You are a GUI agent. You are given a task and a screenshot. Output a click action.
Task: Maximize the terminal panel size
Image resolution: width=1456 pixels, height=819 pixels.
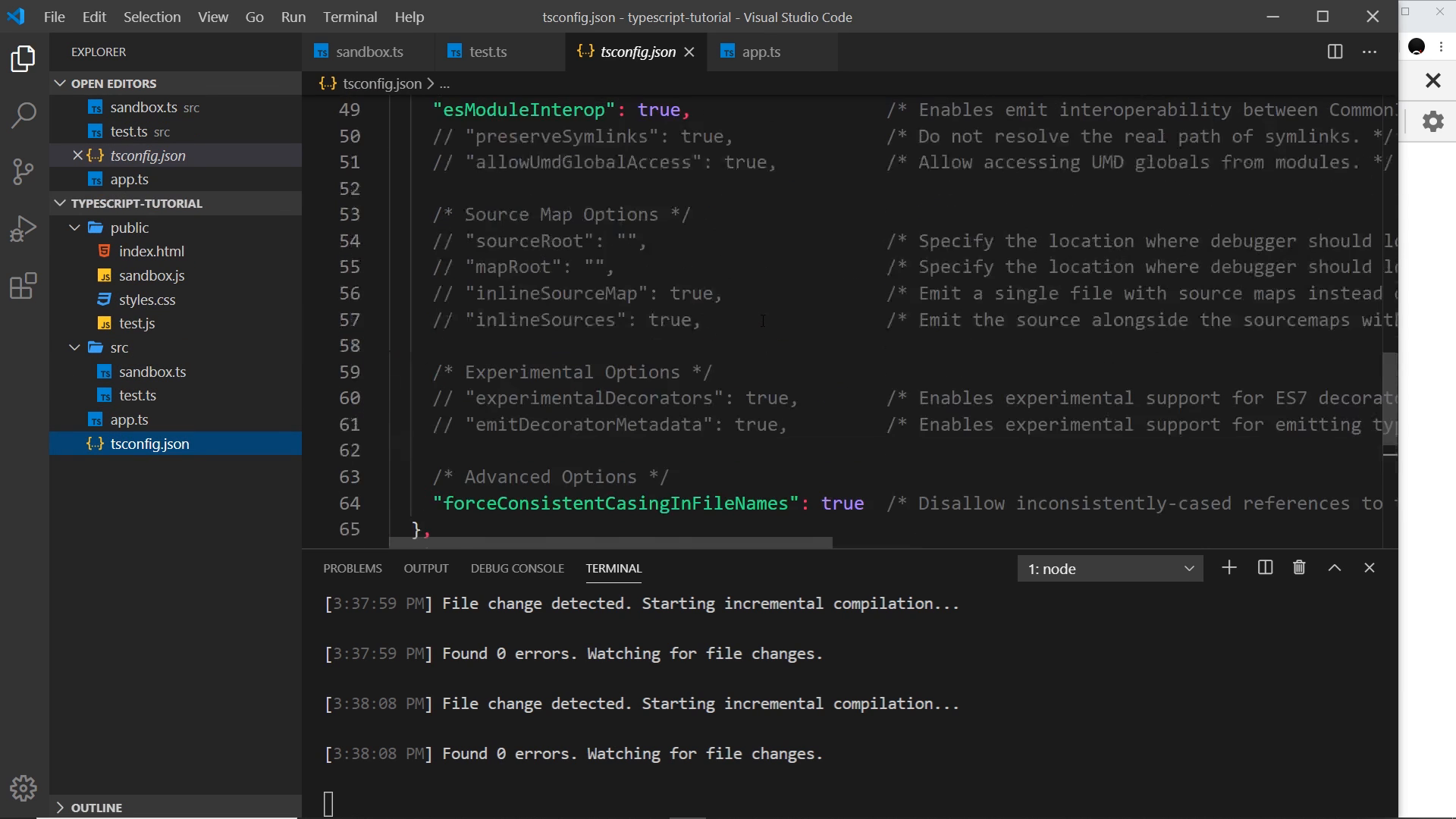pyautogui.click(x=1335, y=568)
